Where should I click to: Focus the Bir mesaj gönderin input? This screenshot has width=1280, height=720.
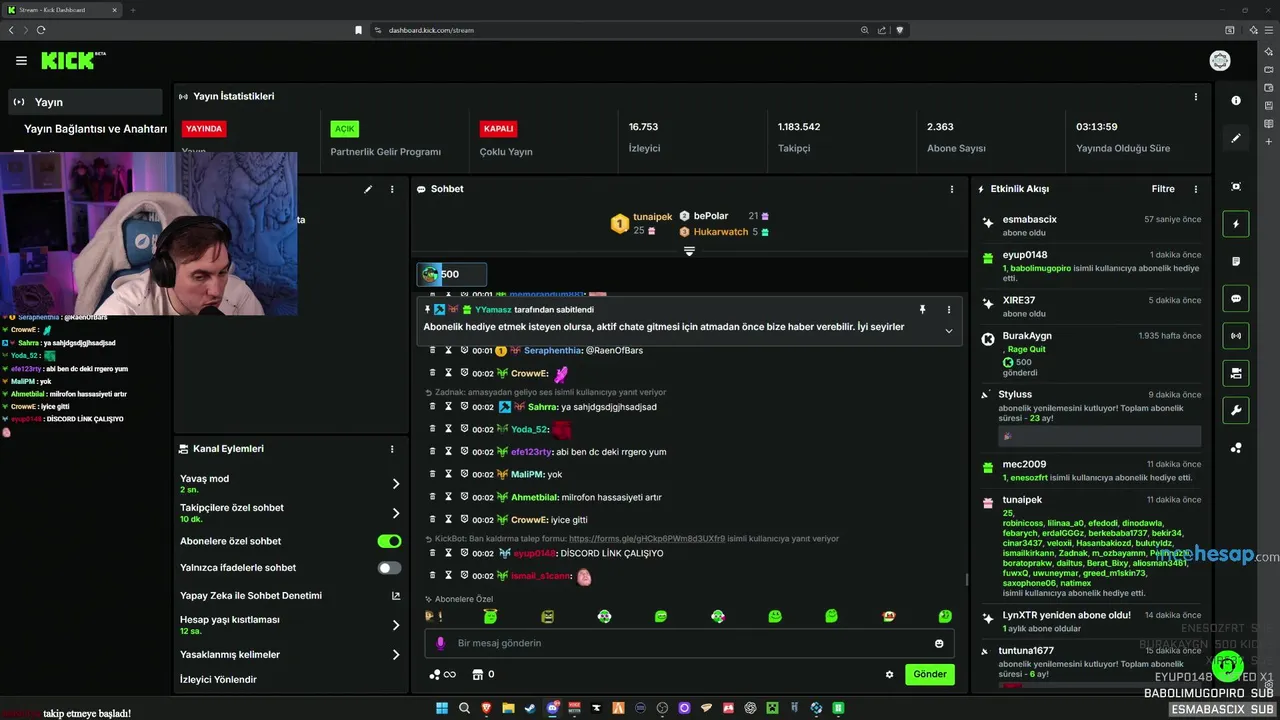pos(690,643)
